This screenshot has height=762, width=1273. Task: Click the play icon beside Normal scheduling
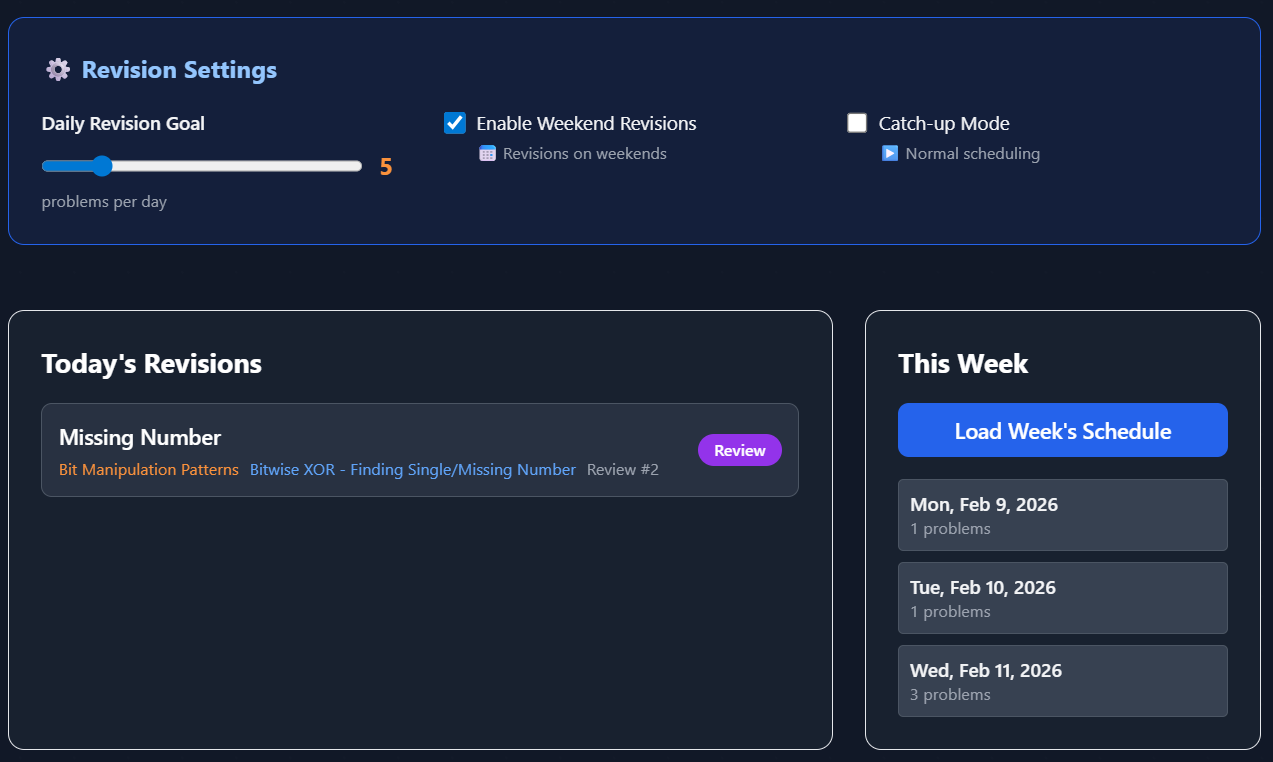(890, 154)
